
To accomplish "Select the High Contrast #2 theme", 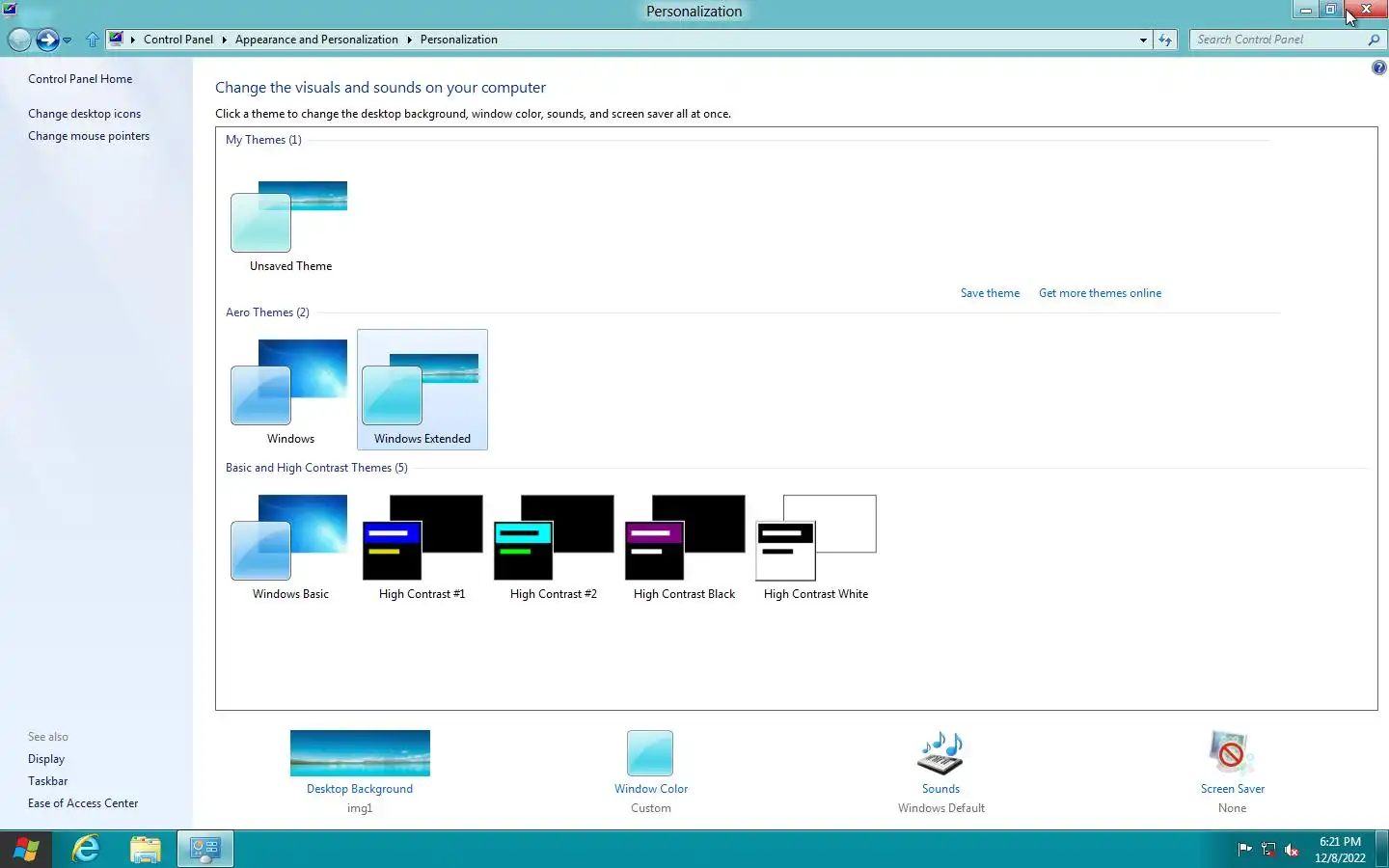I will 554,547.
